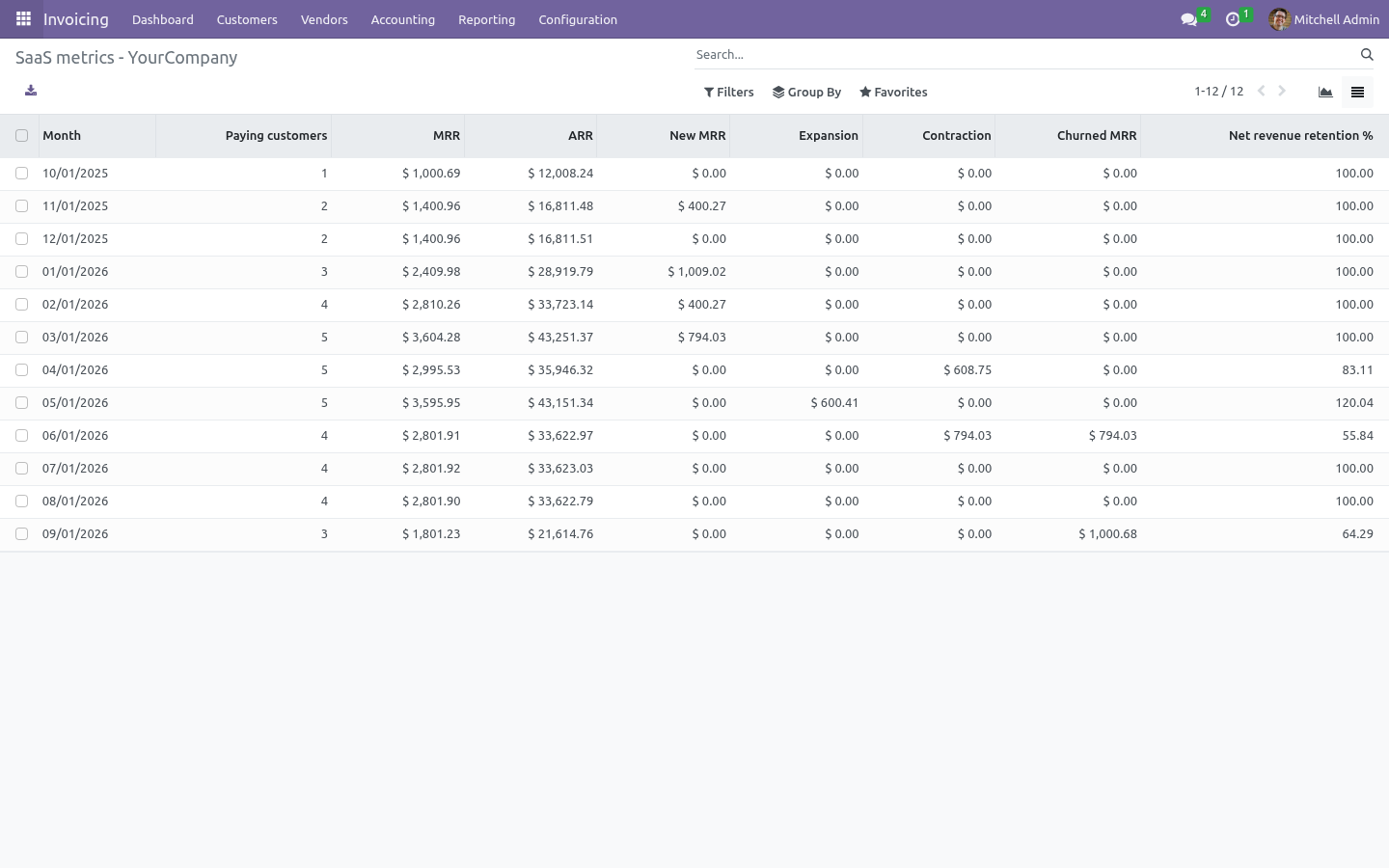Click the search magnifier icon
This screenshot has width=1389, height=868.
click(1367, 55)
